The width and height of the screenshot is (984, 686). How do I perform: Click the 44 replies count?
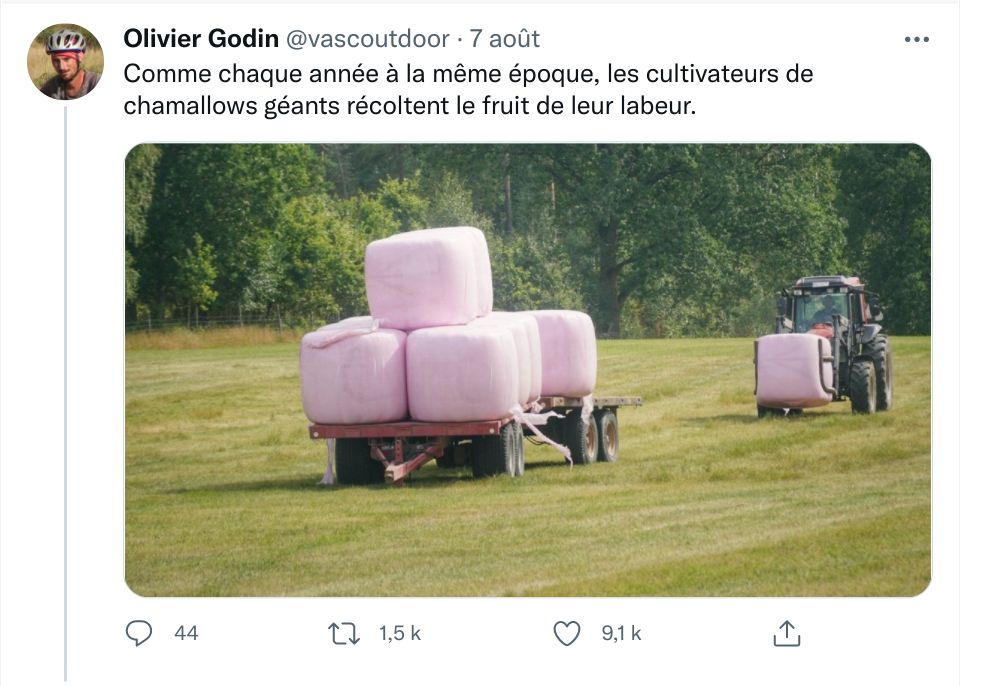[x=186, y=633]
